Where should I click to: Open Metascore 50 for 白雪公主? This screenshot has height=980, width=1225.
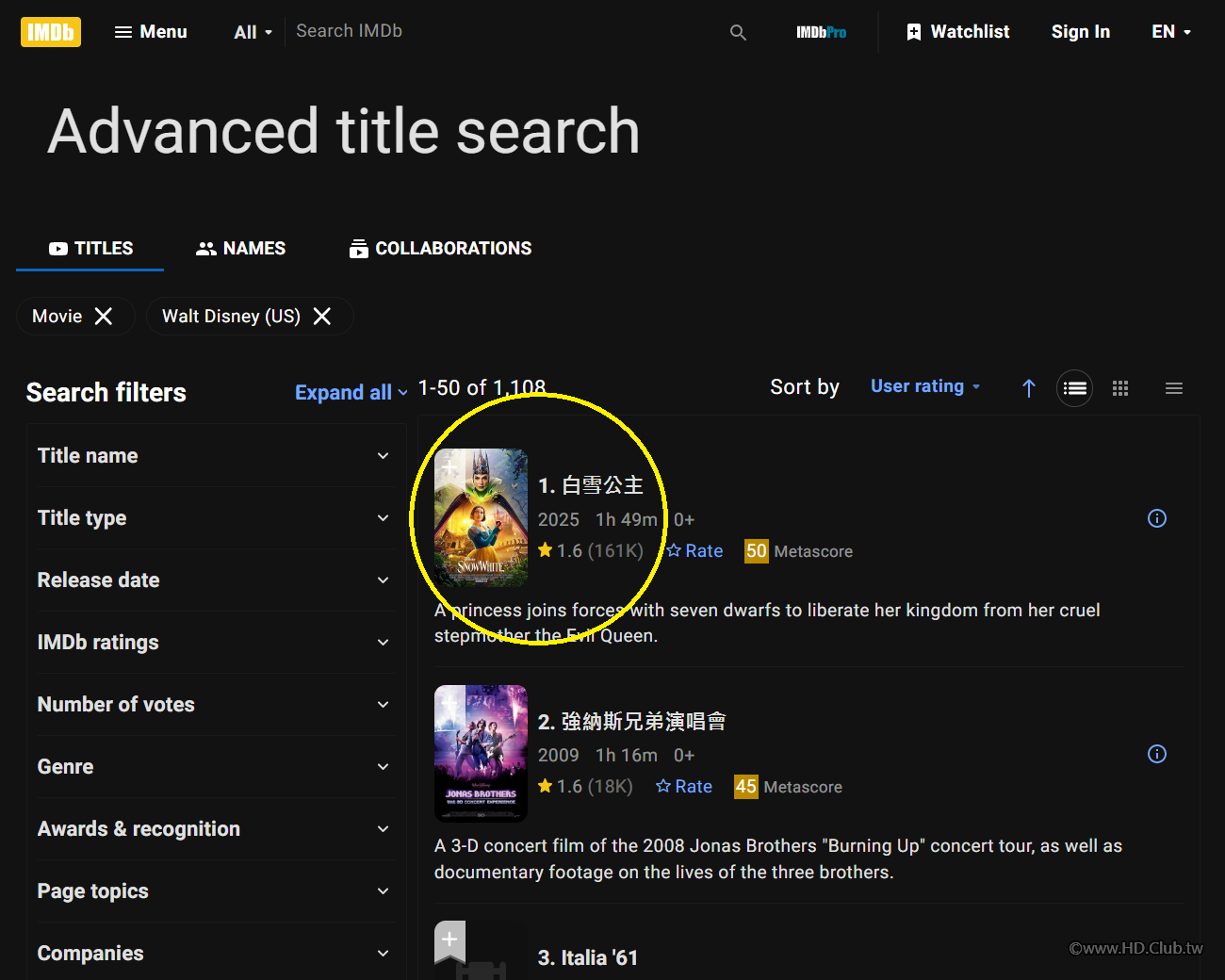(x=799, y=551)
